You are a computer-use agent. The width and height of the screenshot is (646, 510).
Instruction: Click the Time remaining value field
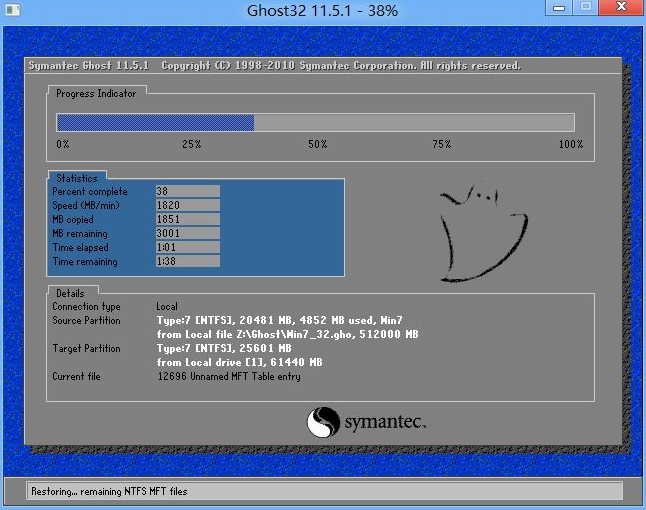187,261
